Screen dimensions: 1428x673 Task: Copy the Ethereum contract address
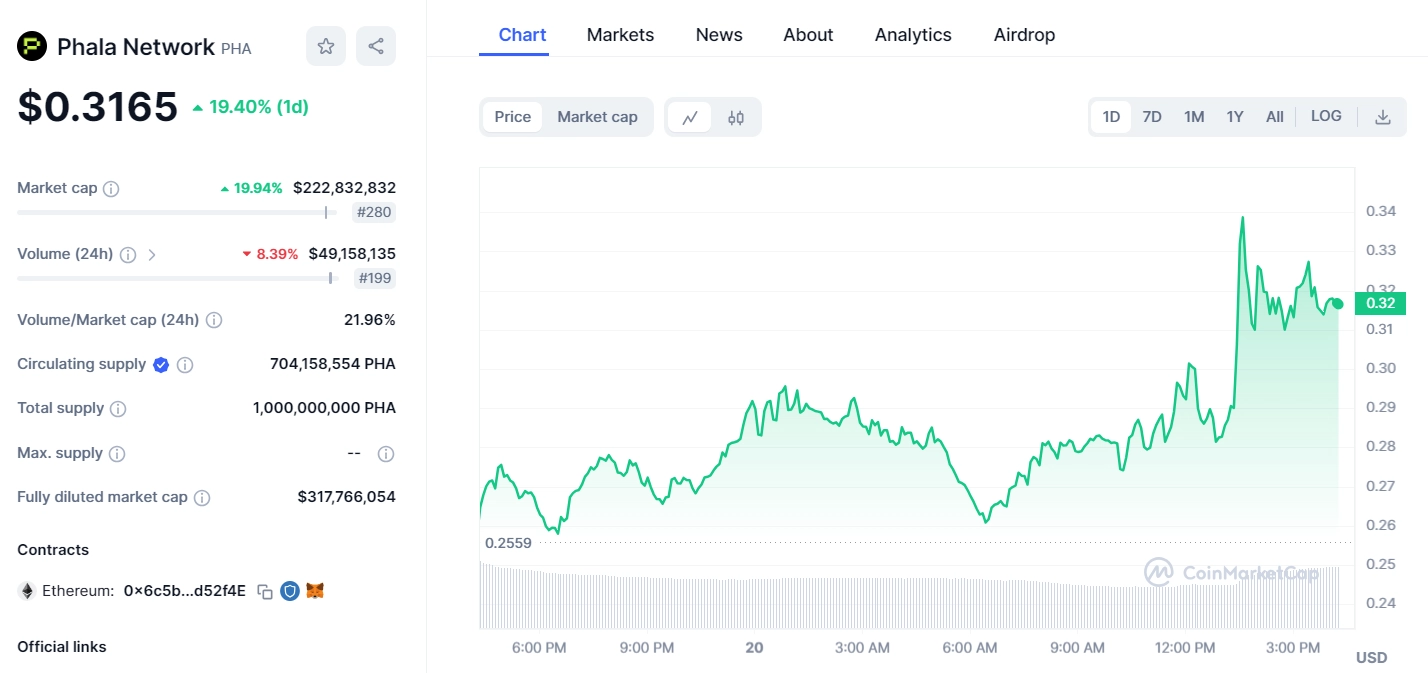coord(265,591)
